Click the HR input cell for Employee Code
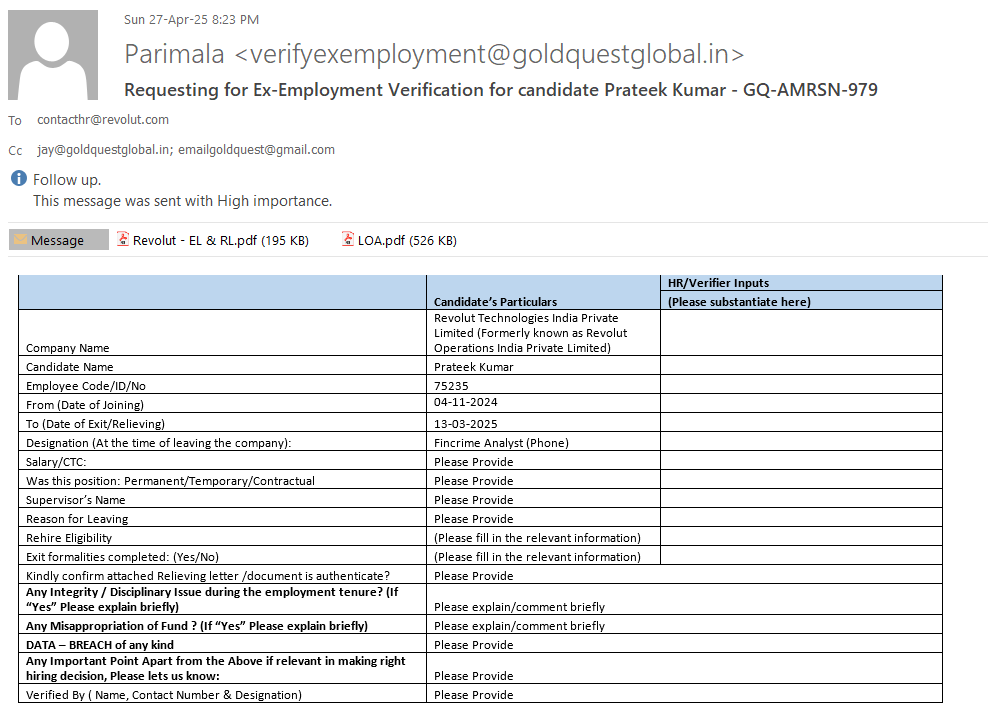The image size is (988, 711). click(800, 385)
